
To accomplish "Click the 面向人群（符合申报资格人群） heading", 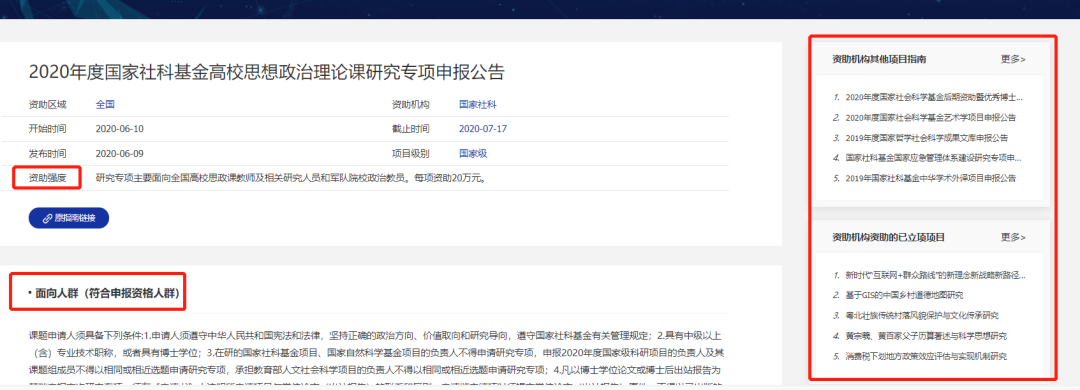I will [107, 293].
